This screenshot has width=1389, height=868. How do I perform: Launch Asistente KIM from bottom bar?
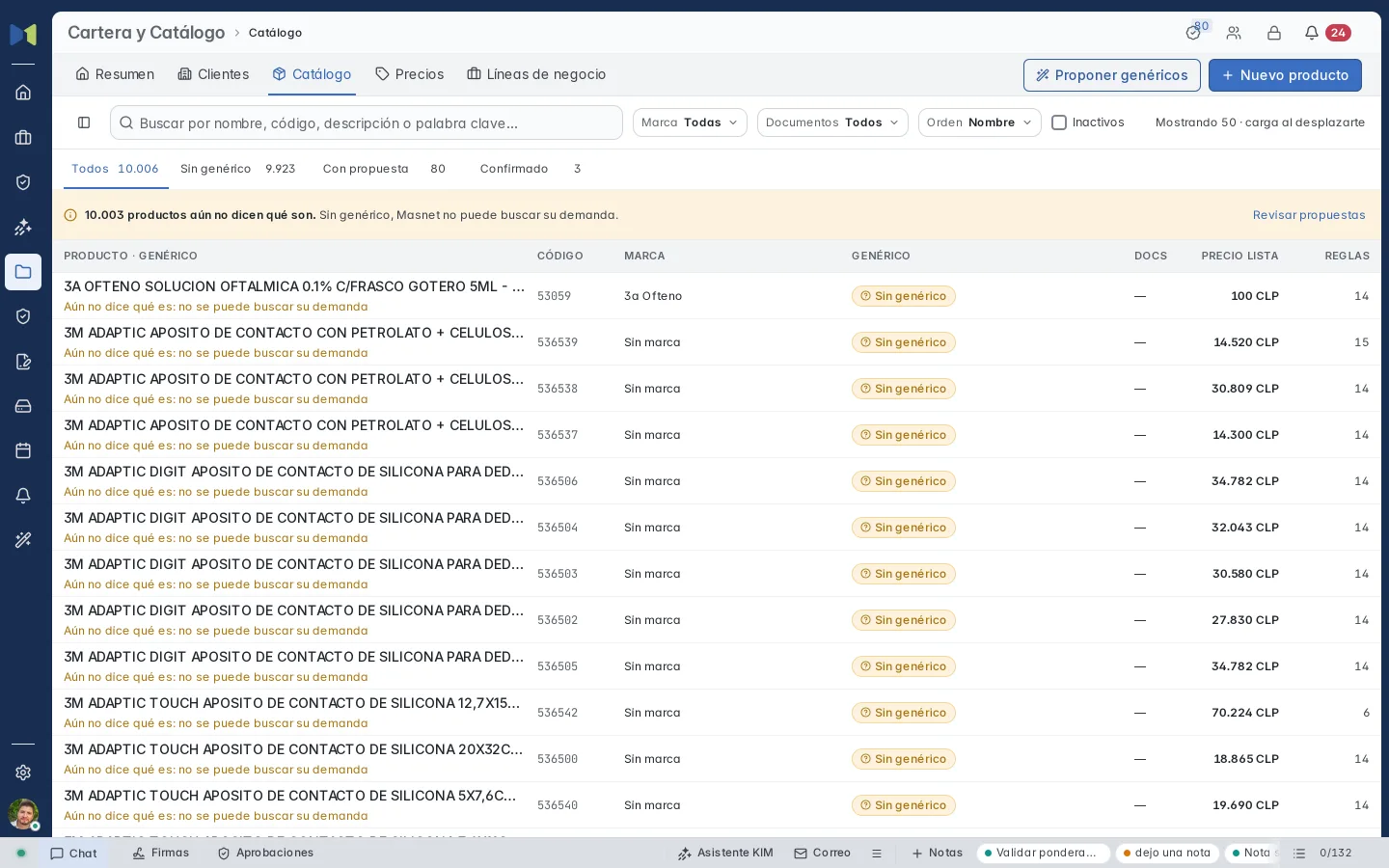click(725, 854)
